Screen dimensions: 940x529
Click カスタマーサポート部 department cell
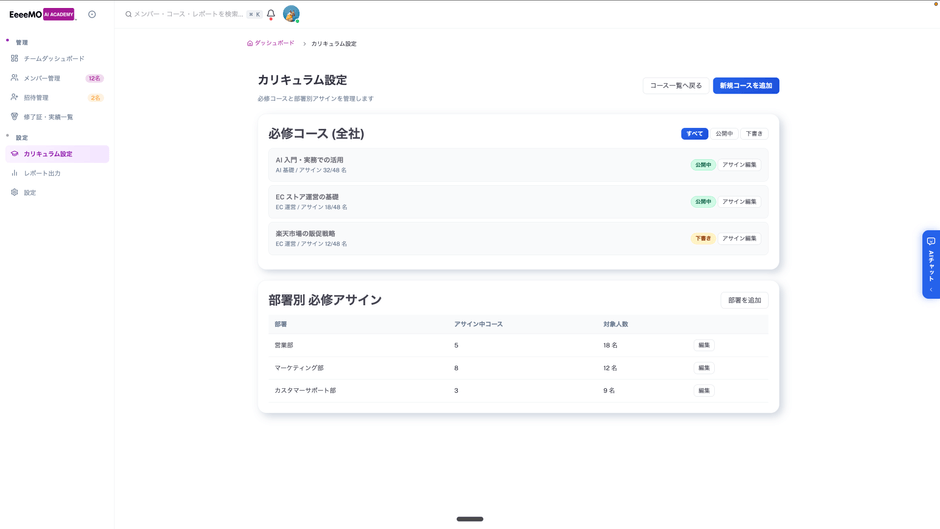click(305, 390)
